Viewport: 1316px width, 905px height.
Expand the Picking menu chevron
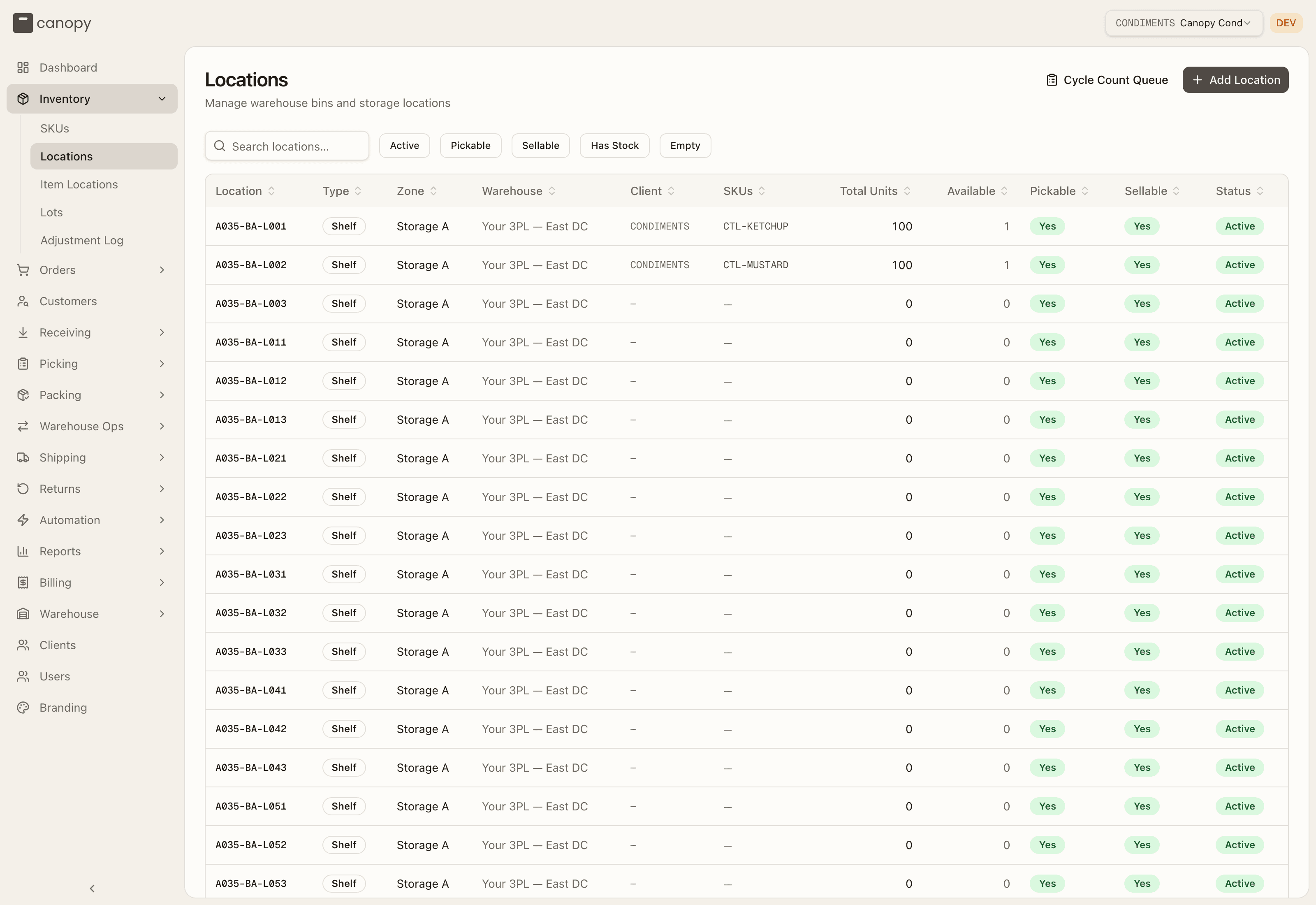162,364
